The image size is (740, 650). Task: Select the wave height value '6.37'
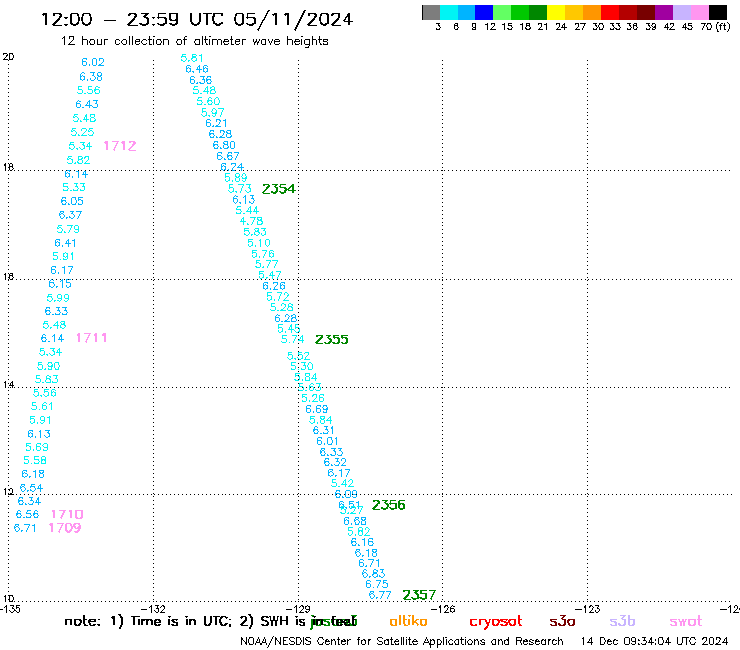(x=70, y=215)
